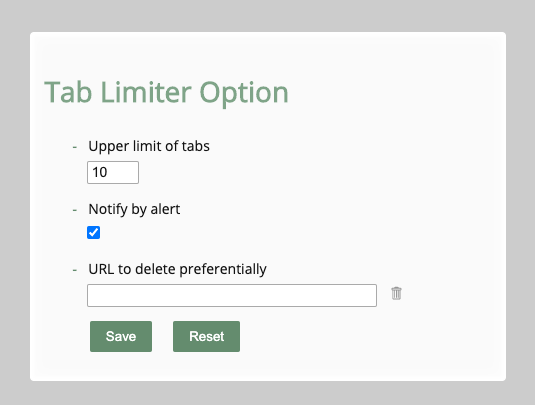This screenshot has height=405, width=535.
Task: Click the empty URL text field
Action: click(x=232, y=295)
